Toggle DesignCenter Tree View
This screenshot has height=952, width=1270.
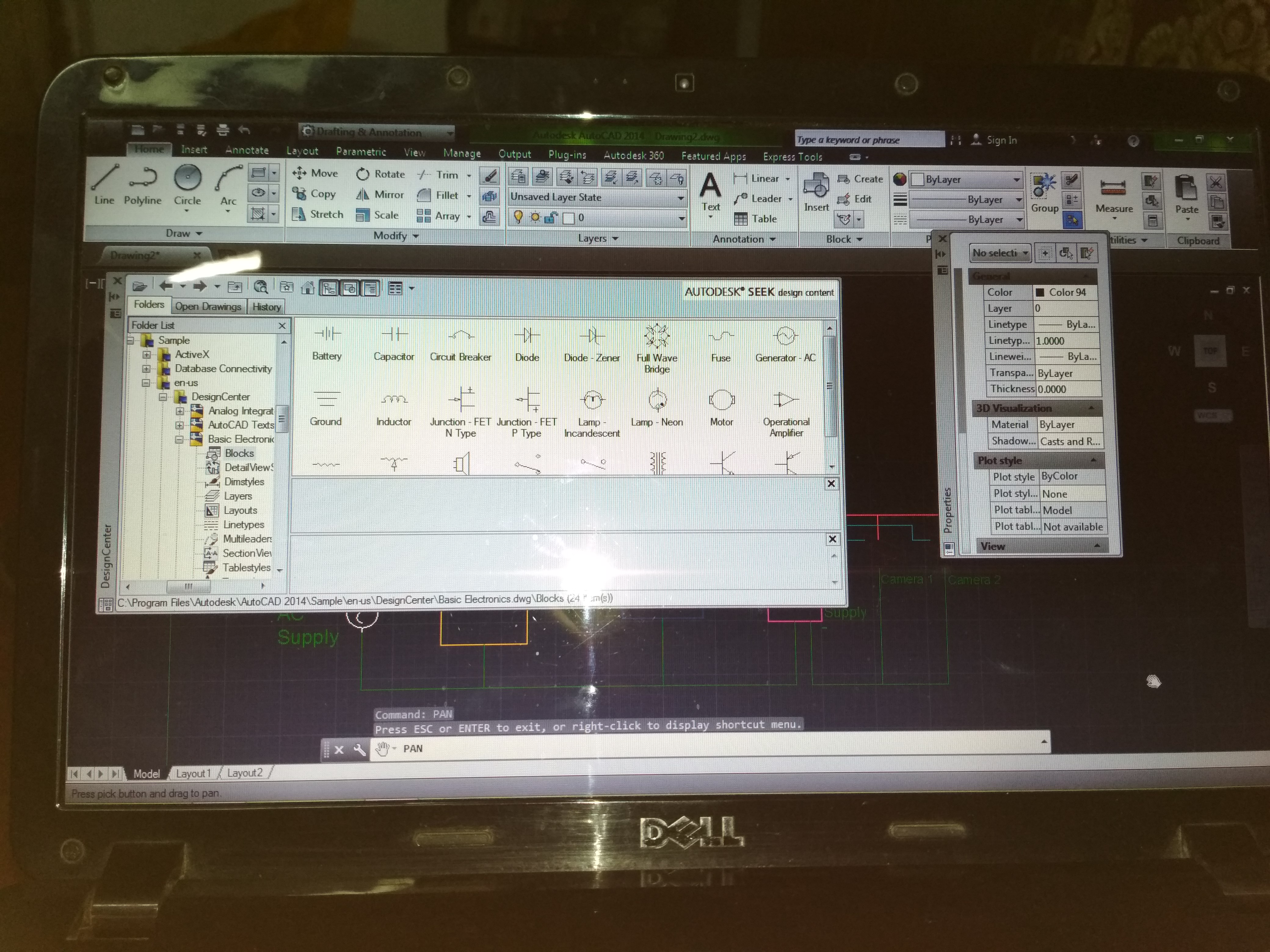[329, 288]
